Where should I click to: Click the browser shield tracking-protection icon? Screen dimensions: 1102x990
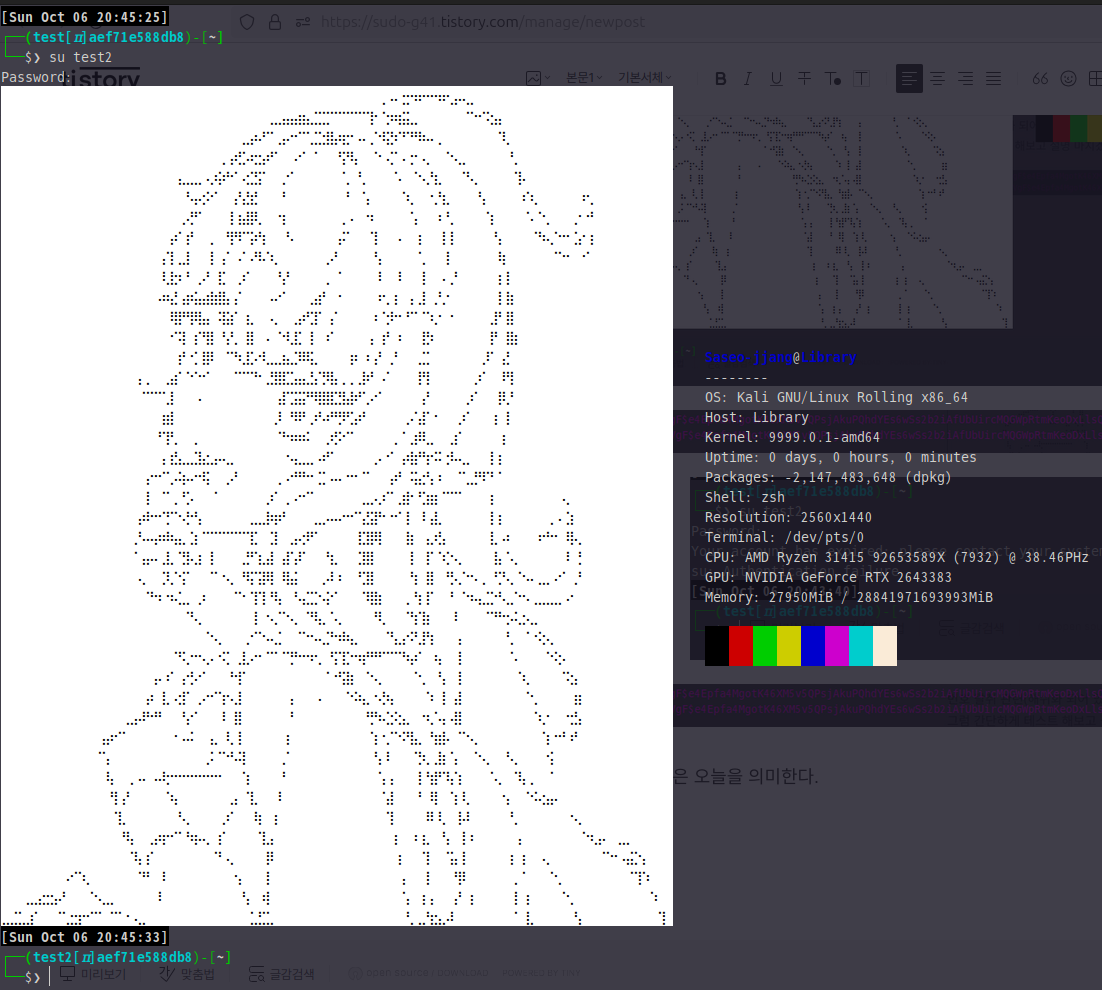click(247, 22)
